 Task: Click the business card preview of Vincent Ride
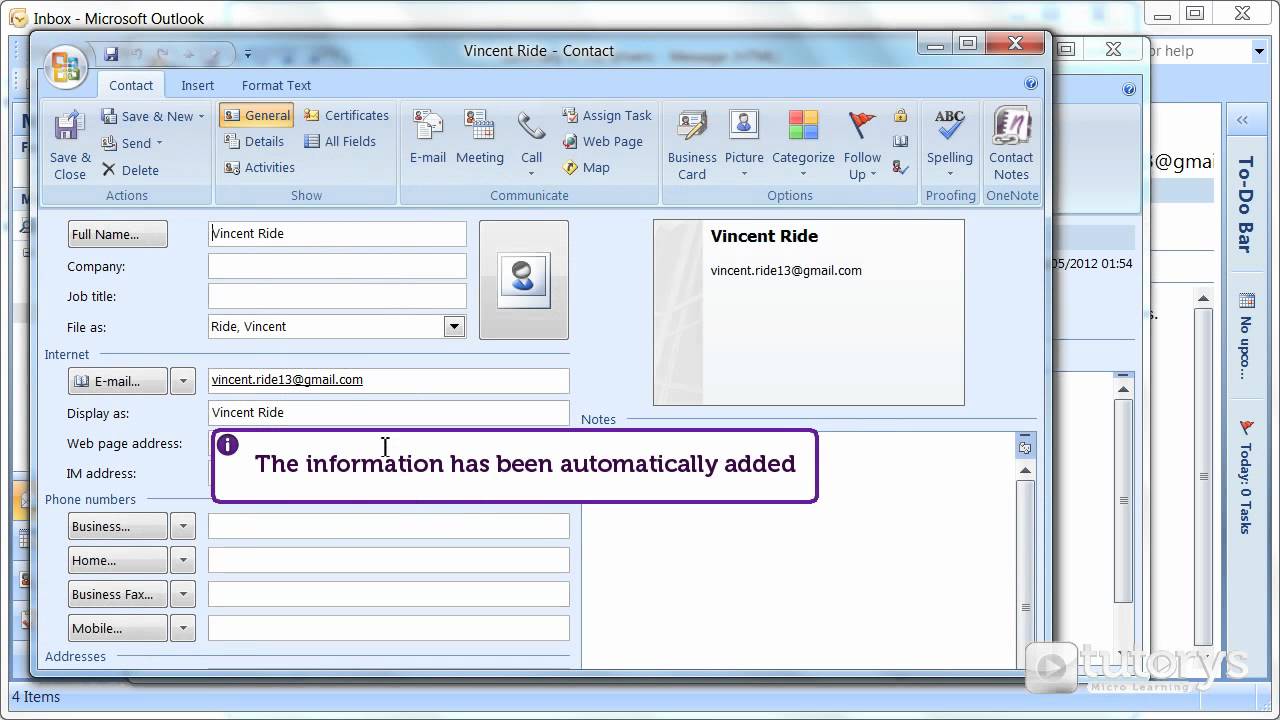click(808, 313)
